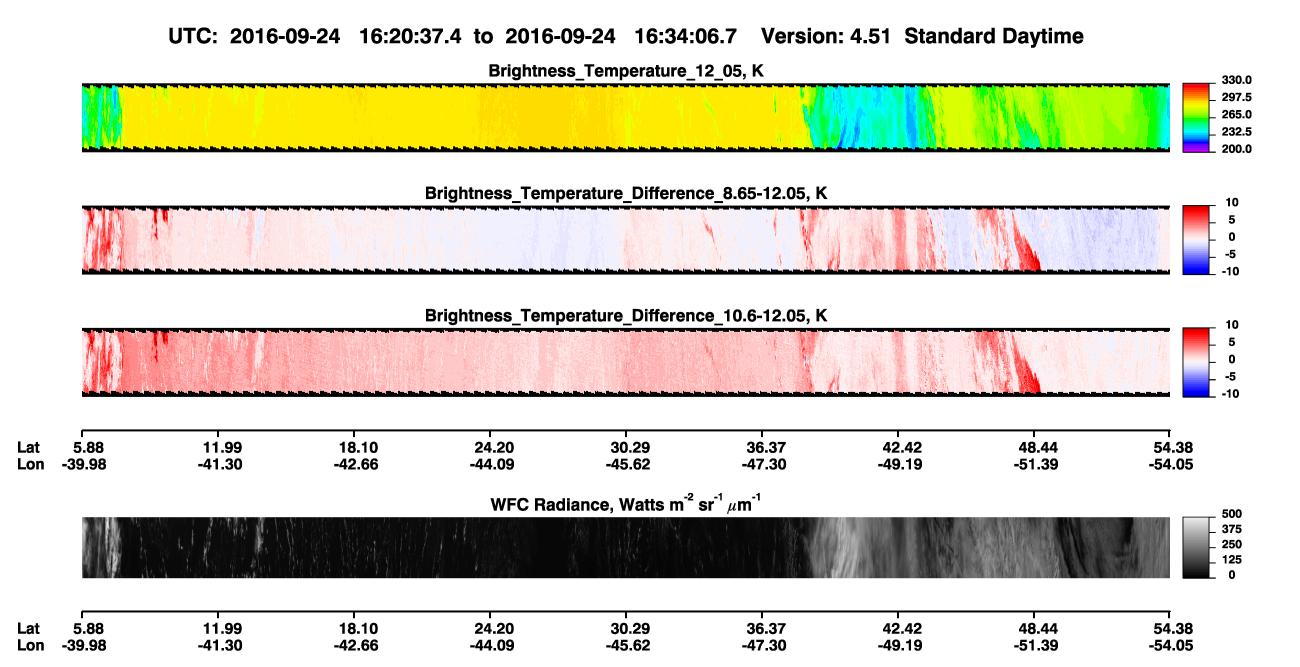Screen dimensions: 1300x667
Task: Click the WFC Radiance panel title
Action: point(625,503)
